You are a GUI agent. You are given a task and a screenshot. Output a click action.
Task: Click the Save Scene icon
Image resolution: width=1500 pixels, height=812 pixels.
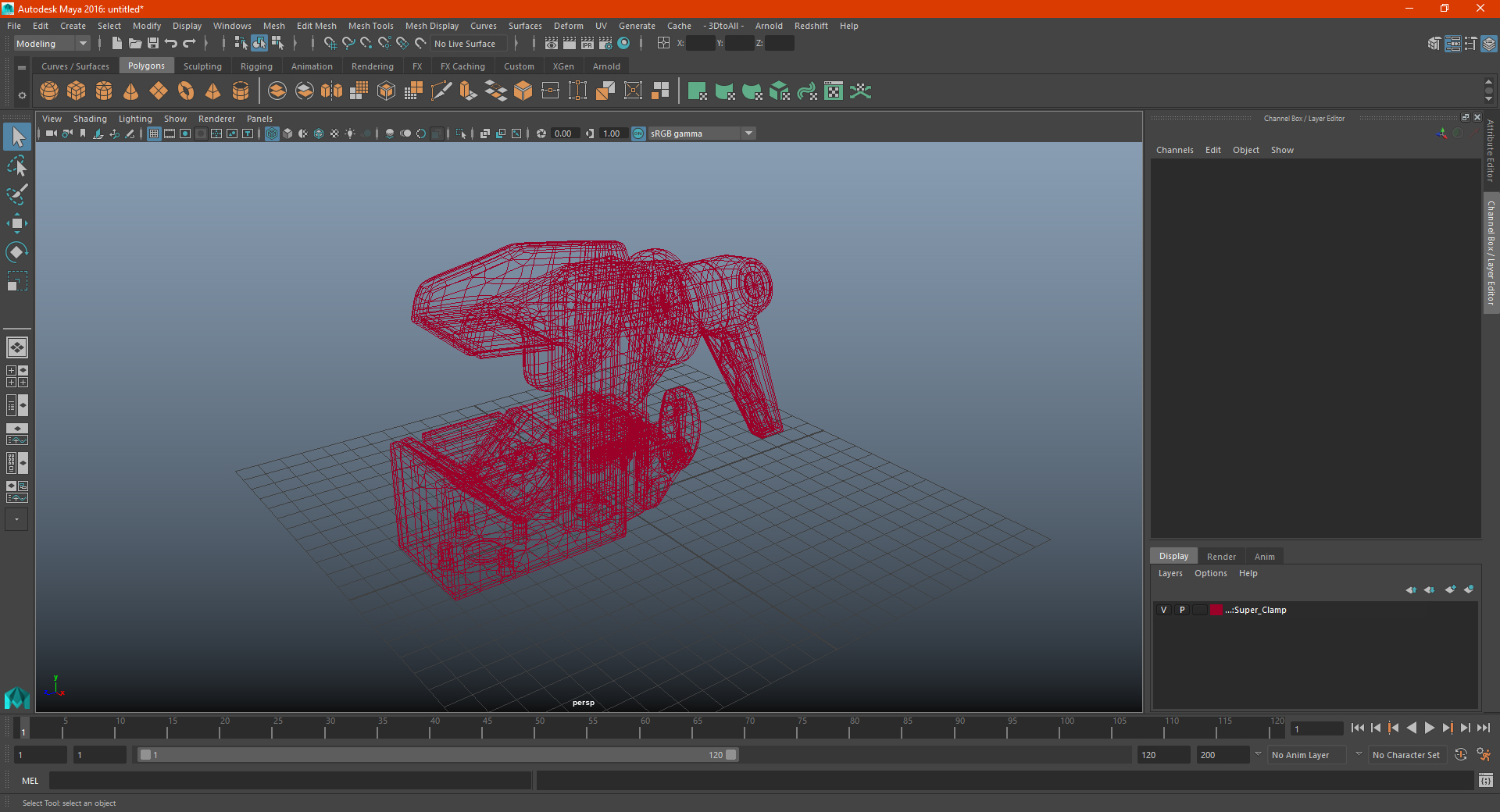coord(153,44)
